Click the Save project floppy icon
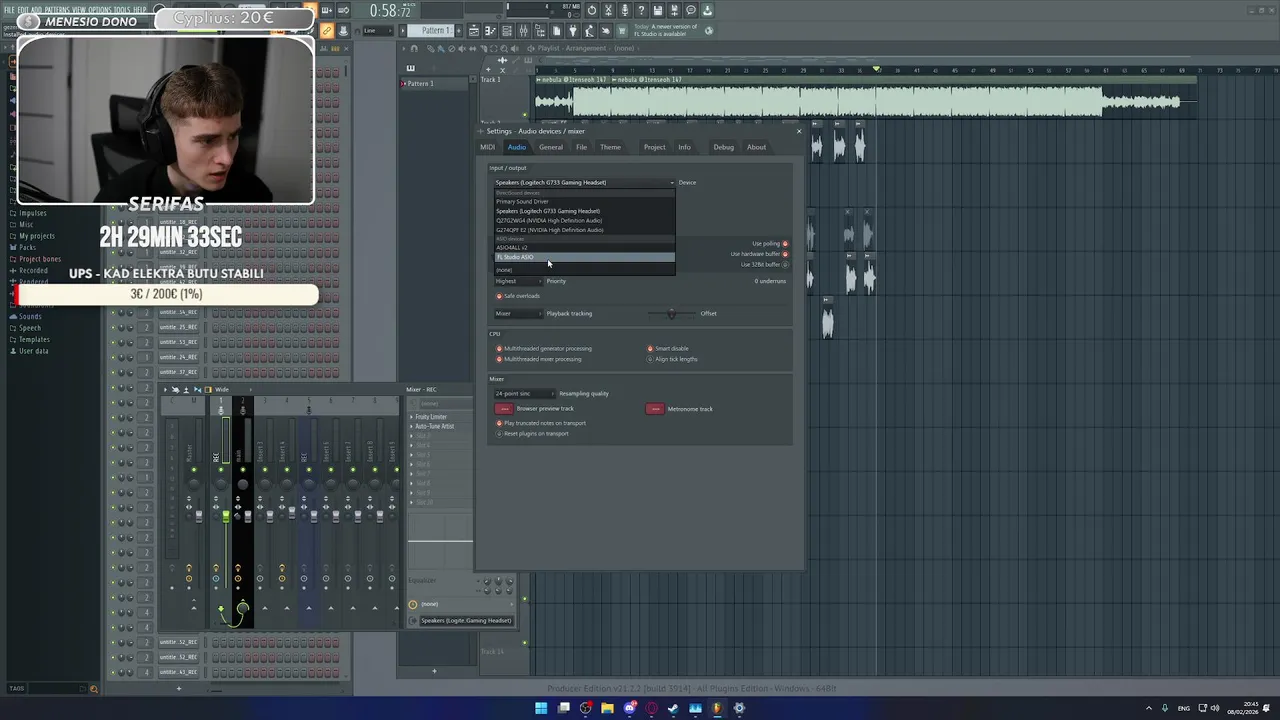Viewport: 1280px width, 720px height. click(x=658, y=10)
